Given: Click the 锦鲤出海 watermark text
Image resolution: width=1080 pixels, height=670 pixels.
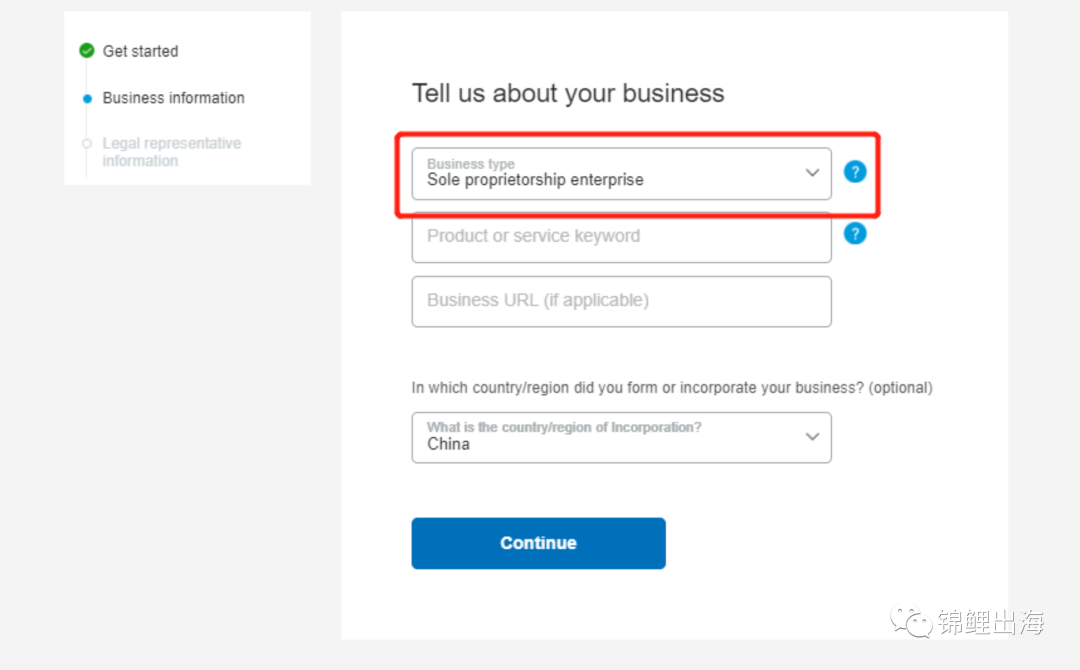Looking at the screenshot, I should 990,622.
